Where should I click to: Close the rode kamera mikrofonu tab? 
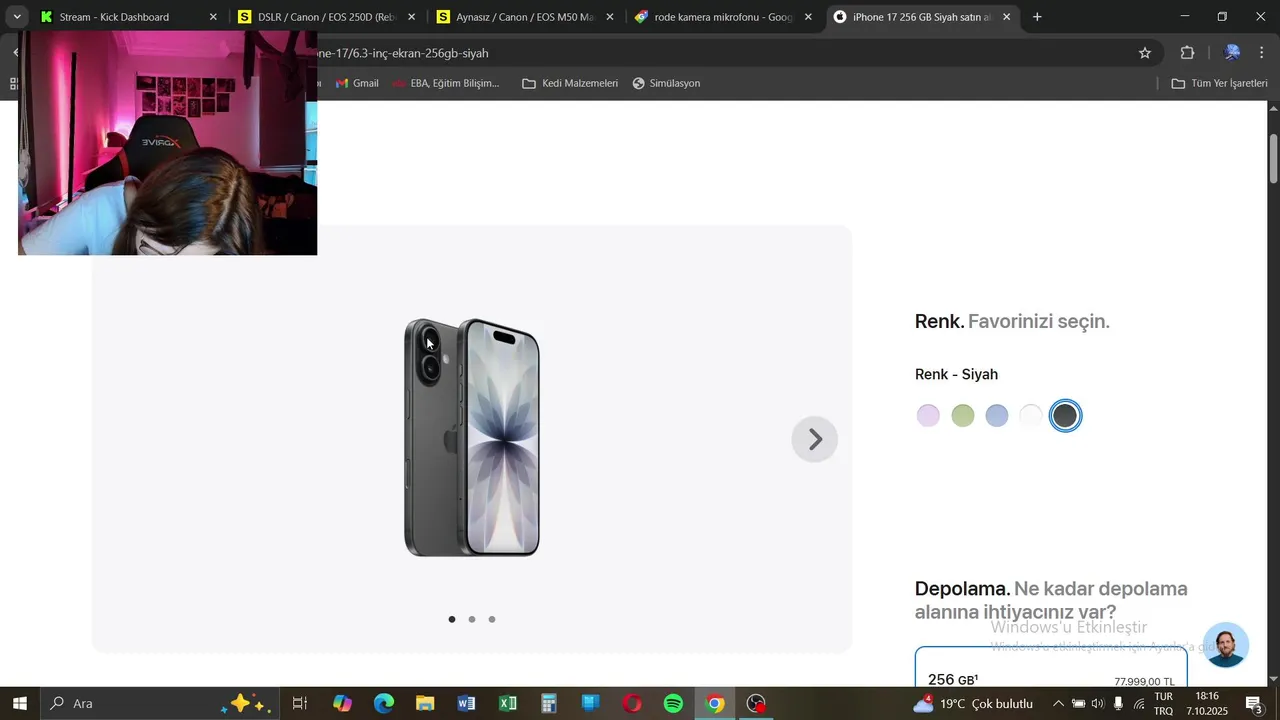808,17
